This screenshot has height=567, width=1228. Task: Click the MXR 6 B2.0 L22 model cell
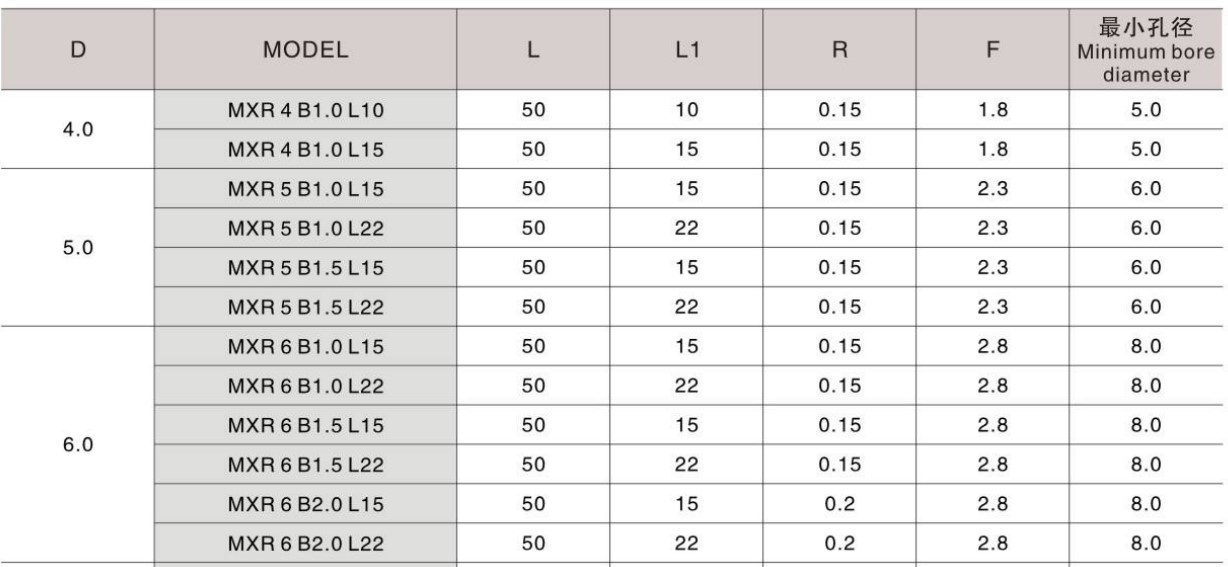pos(306,544)
